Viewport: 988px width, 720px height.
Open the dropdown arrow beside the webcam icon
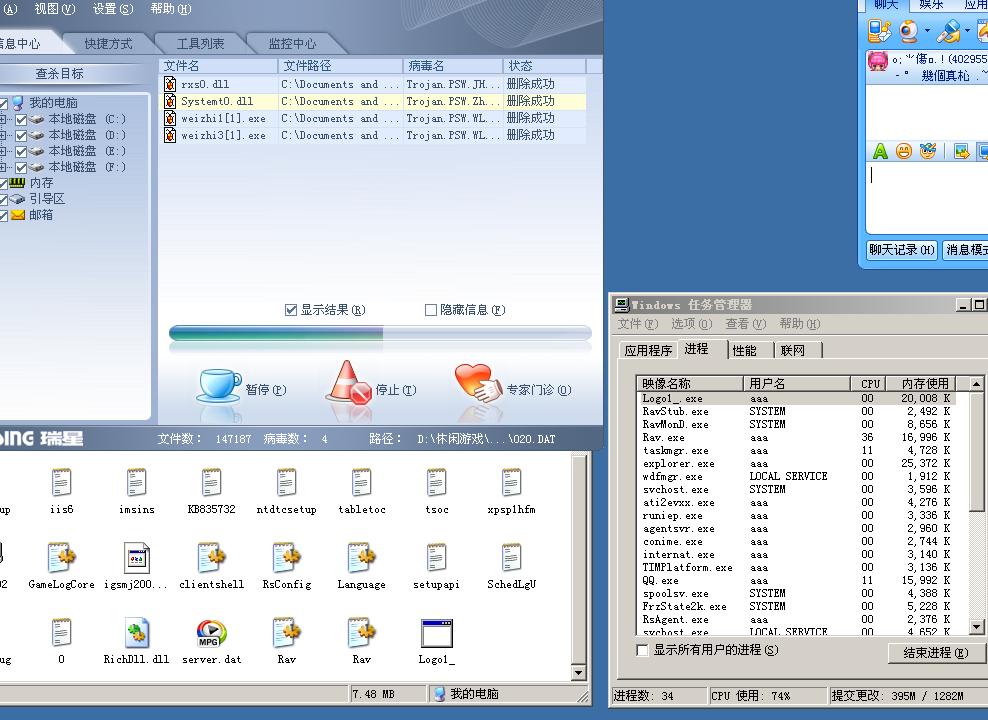click(927, 30)
